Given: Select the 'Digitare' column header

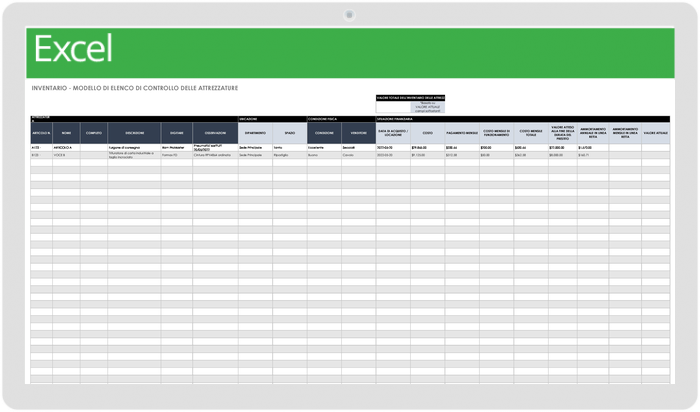Looking at the screenshot, I should click(x=177, y=133).
